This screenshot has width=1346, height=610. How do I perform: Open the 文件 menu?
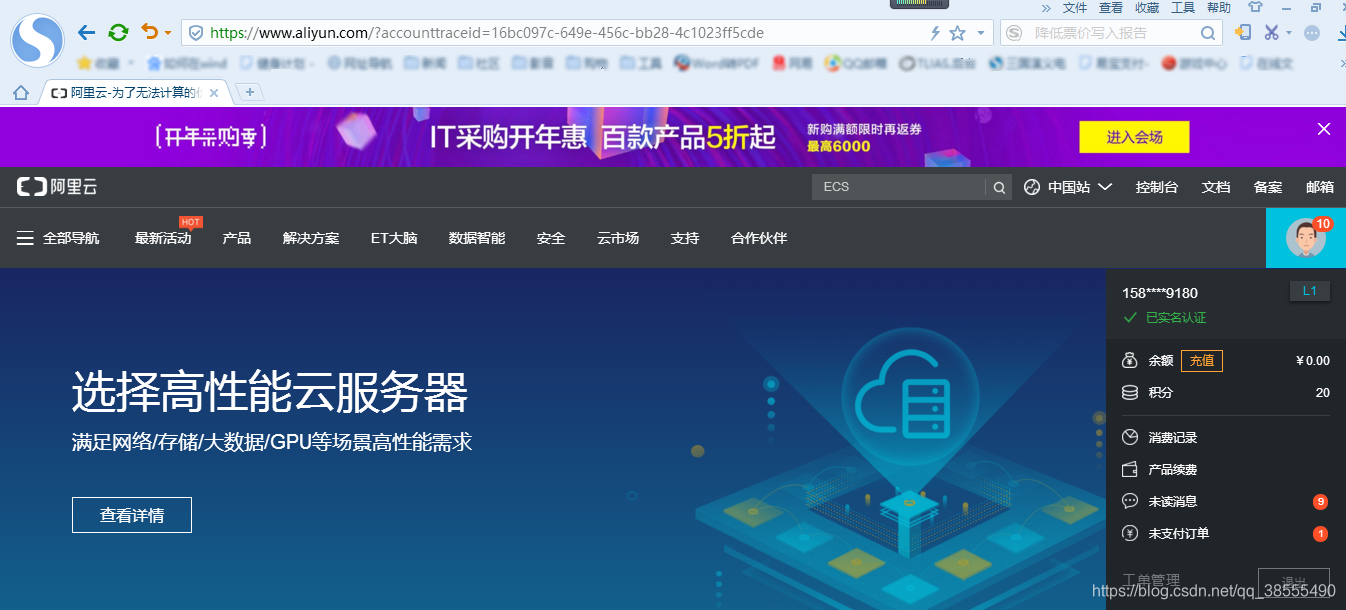click(1075, 8)
